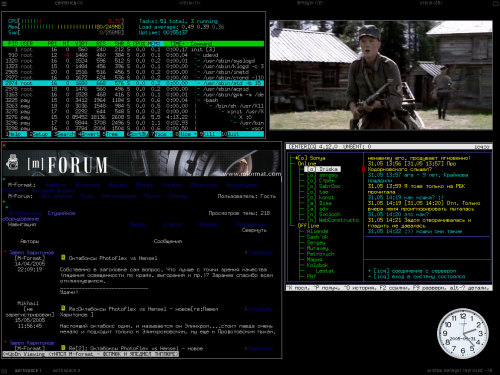
Task: Select the offline contact Kolobok
Action: coord(317,265)
